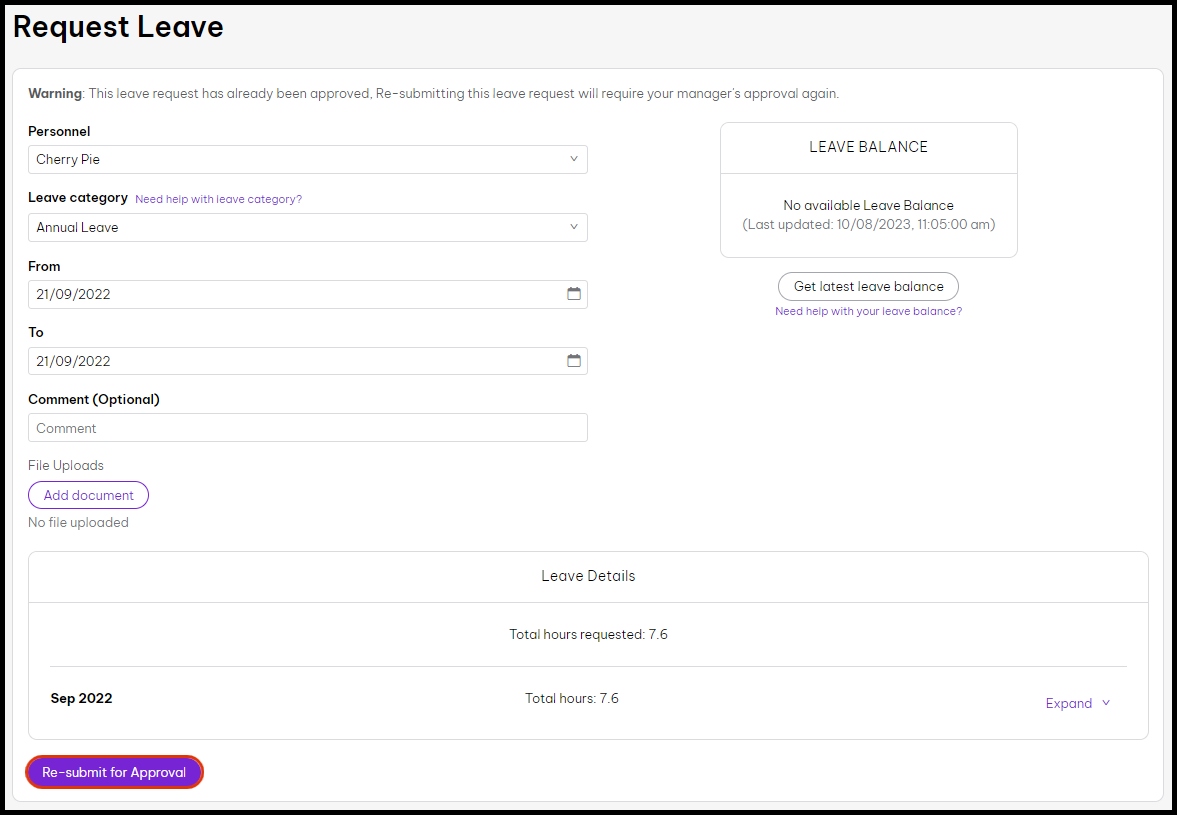
Task: Click the Request Leave page heading
Action: [x=118, y=27]
